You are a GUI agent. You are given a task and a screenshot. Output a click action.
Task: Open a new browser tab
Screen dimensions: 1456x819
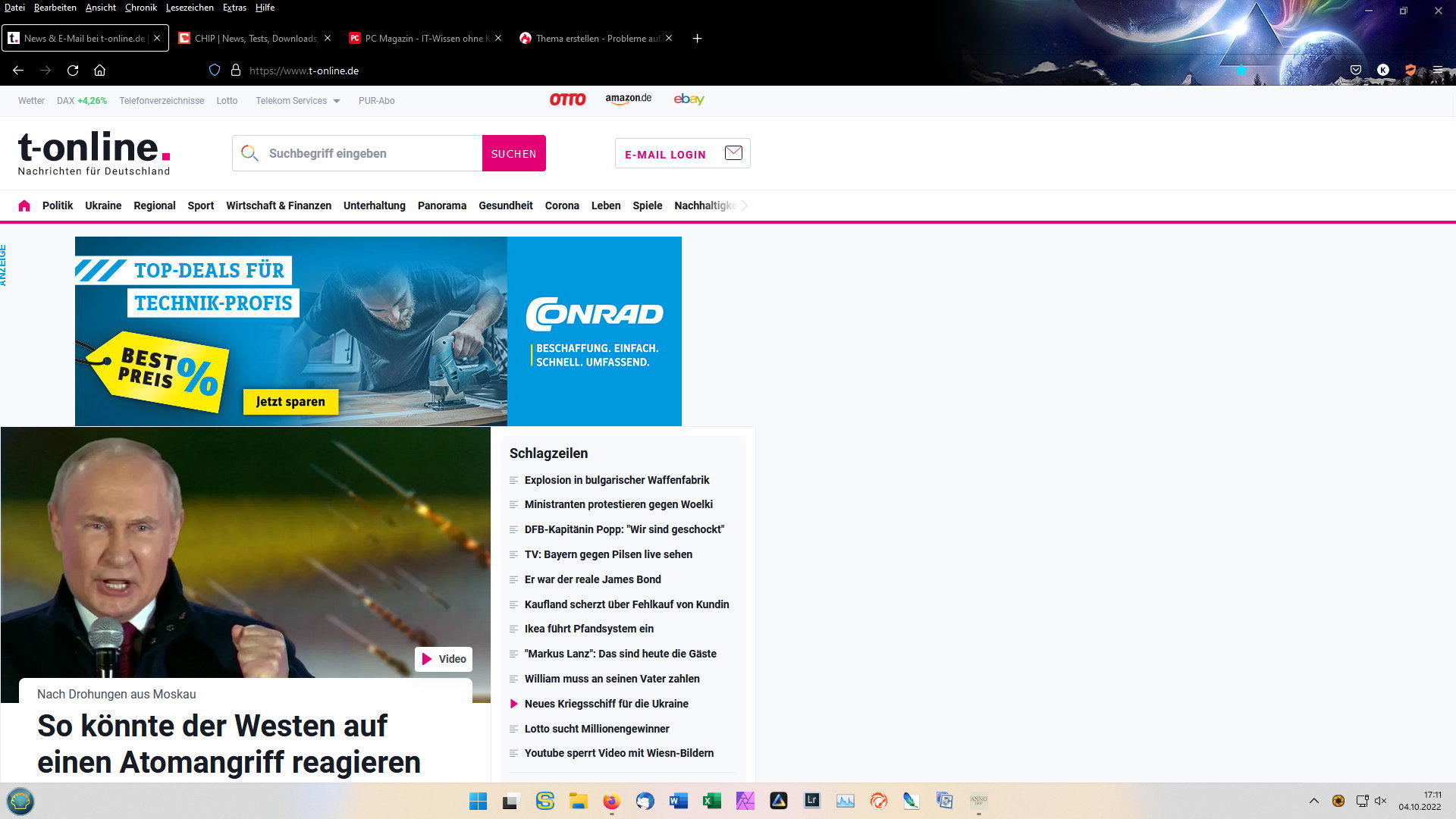click(x=697, y=38)
